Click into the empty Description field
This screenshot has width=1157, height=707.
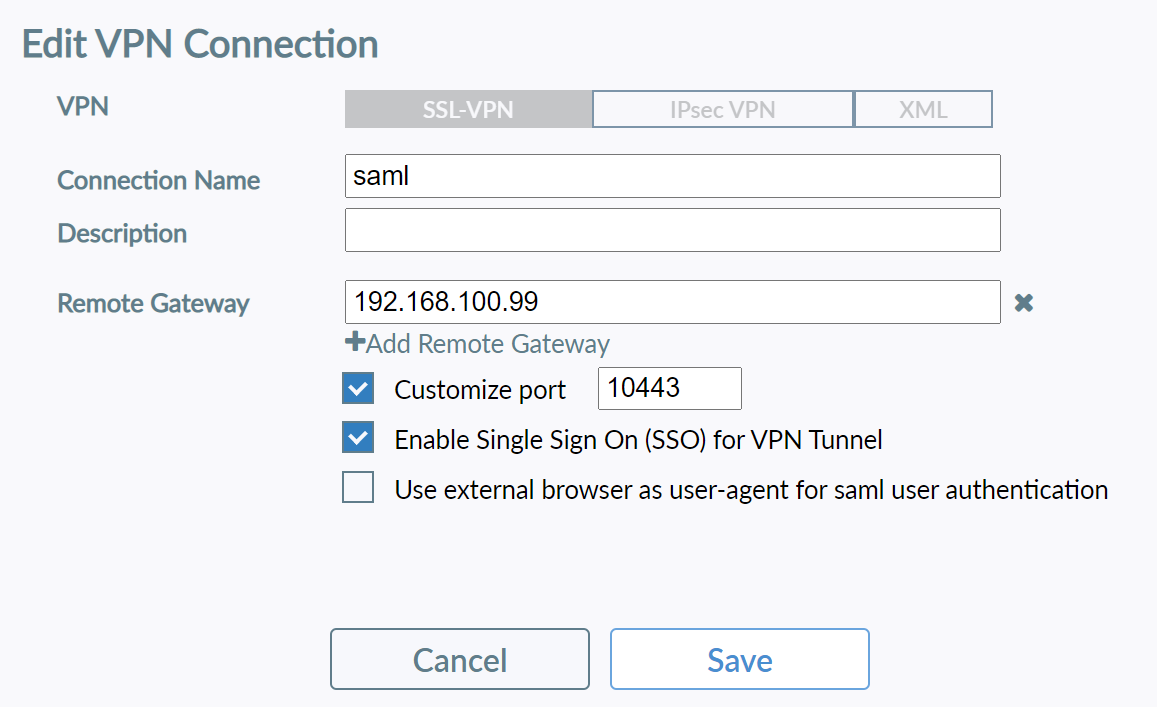click(x=672, y=230)
